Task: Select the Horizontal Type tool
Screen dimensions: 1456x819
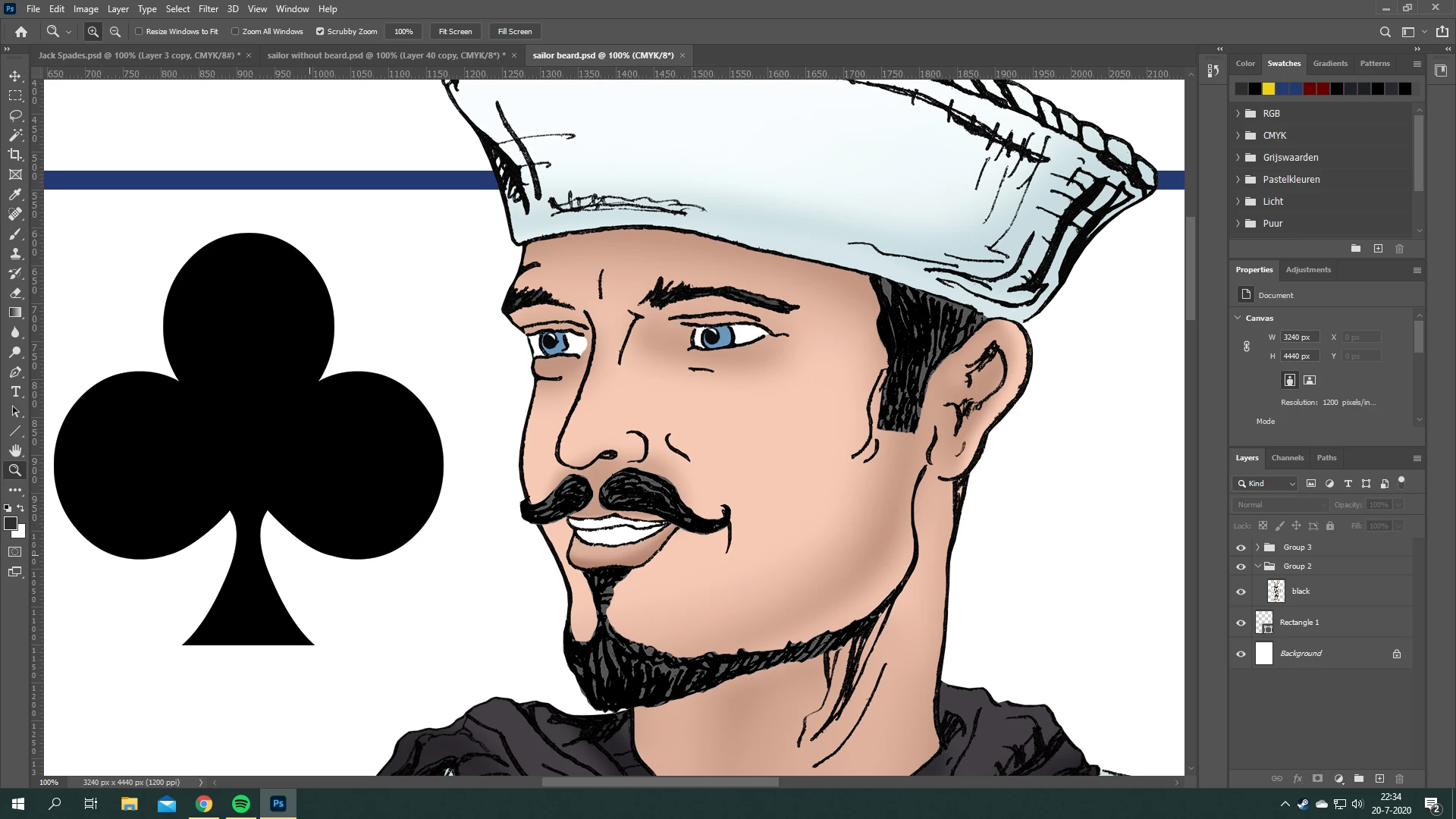Action: click(15, 391)
